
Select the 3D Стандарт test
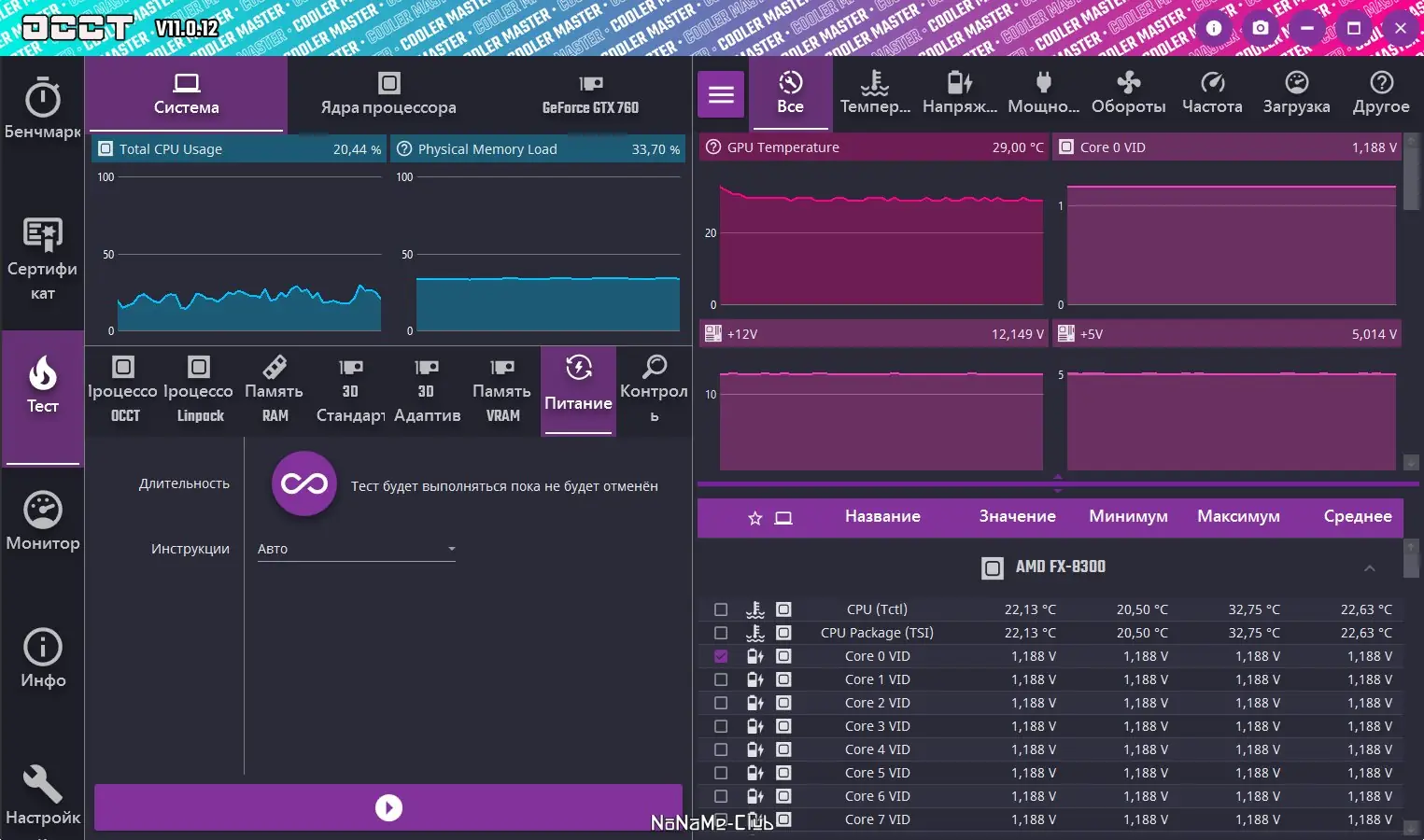point(350,390)
